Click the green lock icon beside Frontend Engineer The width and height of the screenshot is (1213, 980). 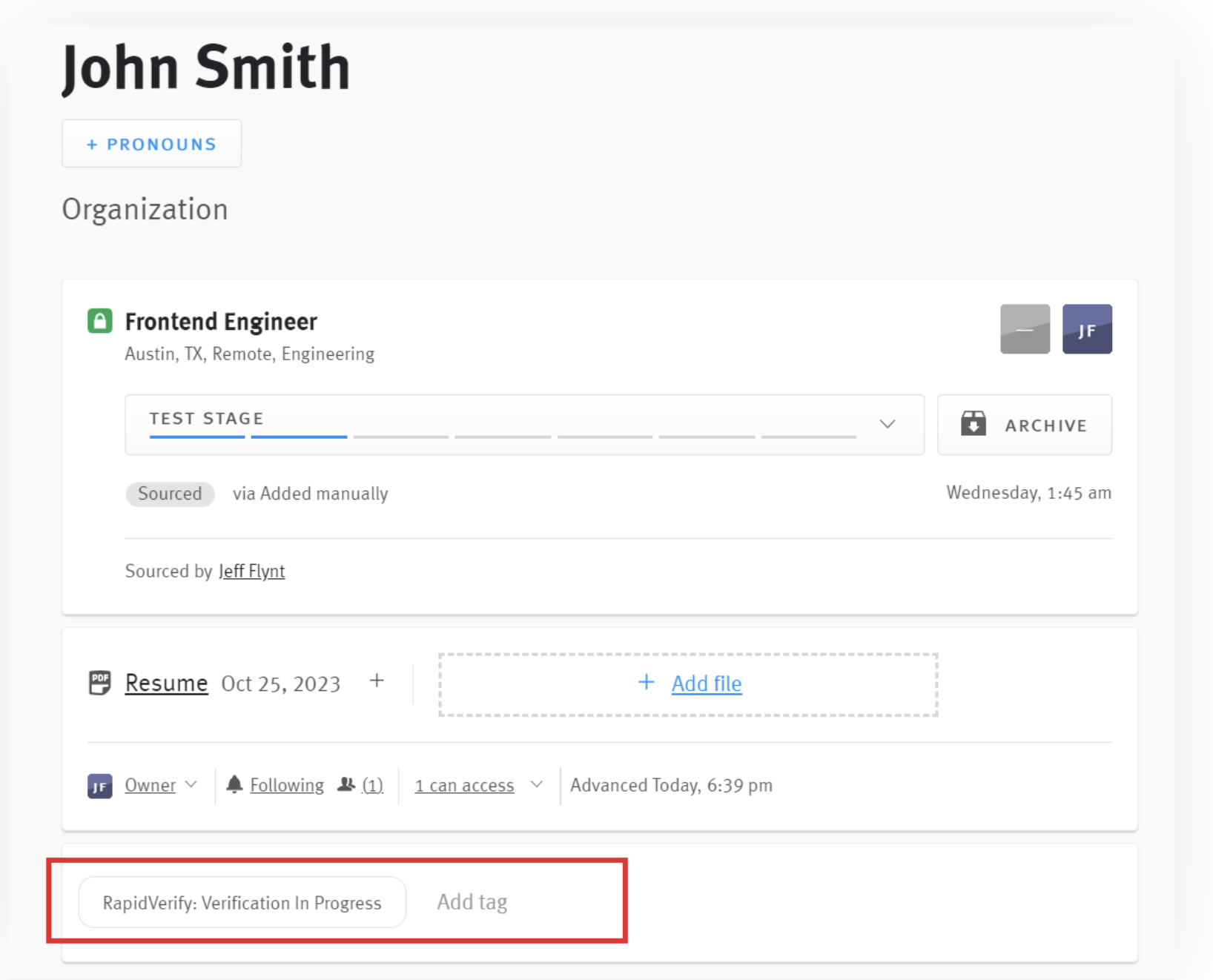coord(99,321)
